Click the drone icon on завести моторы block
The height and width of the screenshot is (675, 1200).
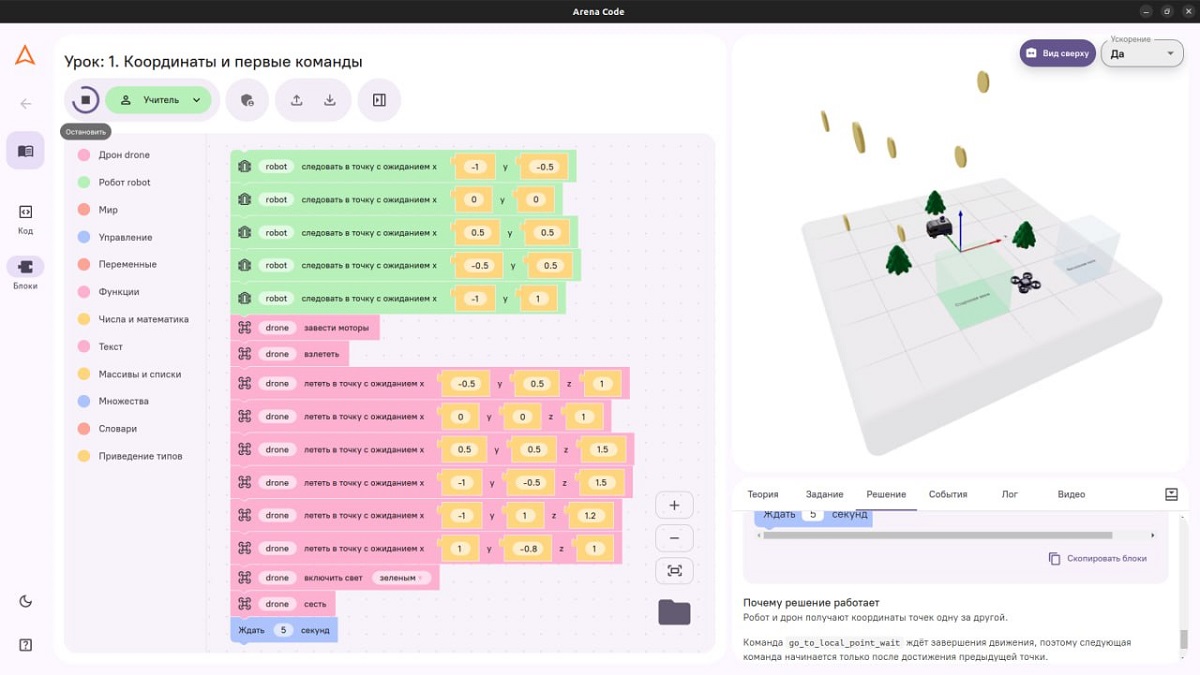click(244, 328)
